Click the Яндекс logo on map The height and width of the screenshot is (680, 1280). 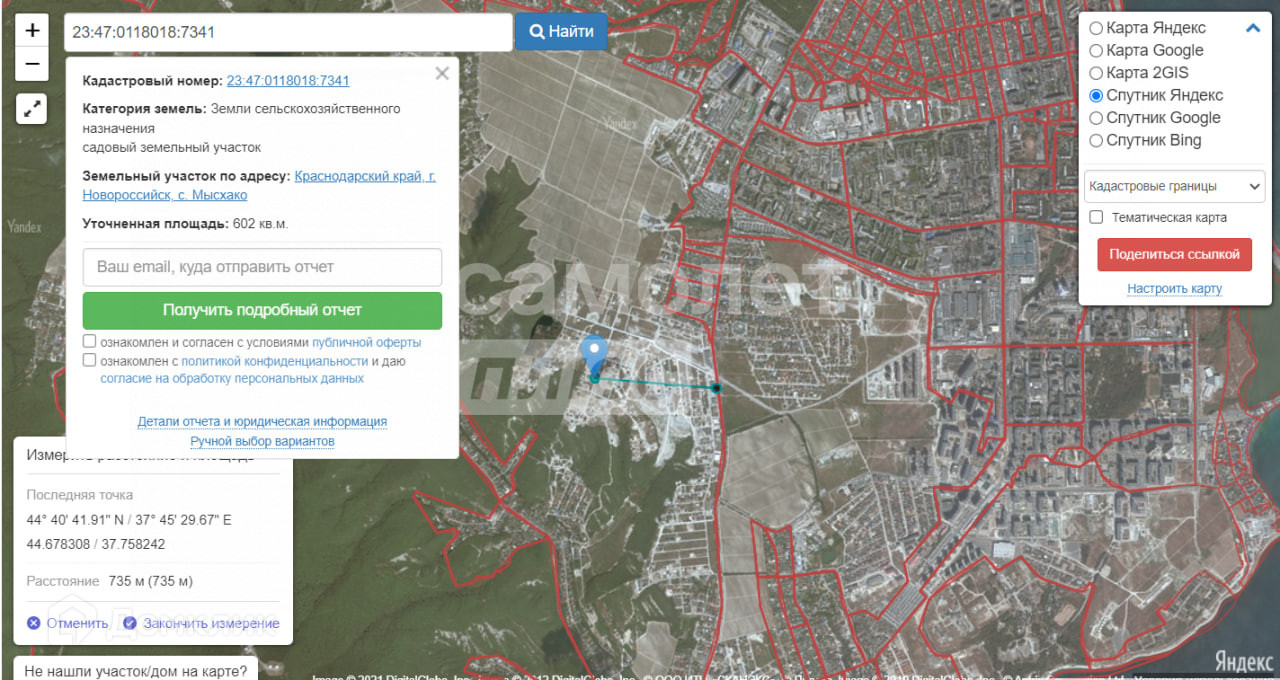click(x=1244, y=661)
